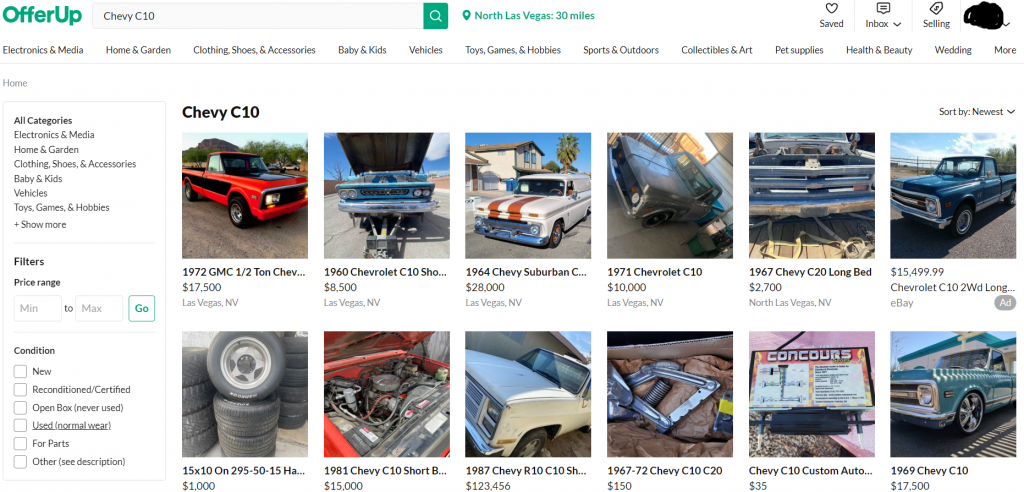Click the OfferUp logo
1024x492 pixels.
pos(42,14)
